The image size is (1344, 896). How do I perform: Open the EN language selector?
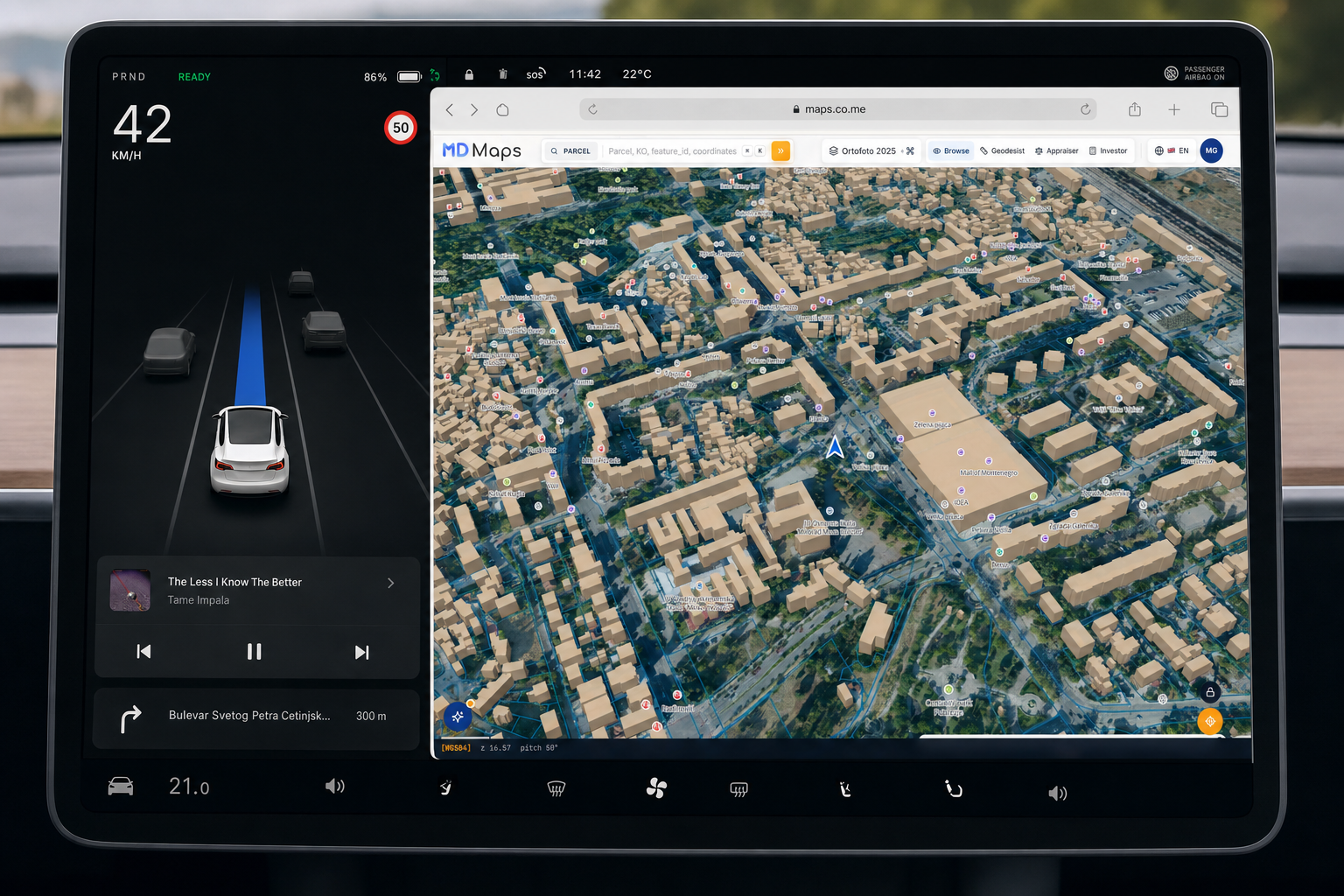coord(1172,150)
